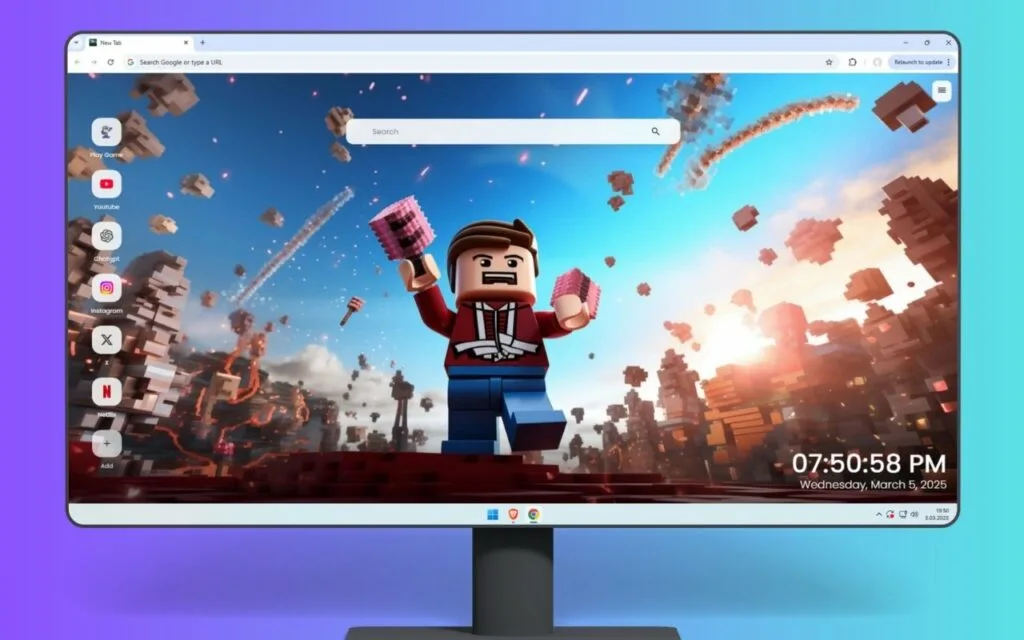Screen dimensions: 1024x640
Task: Open the Play Game shortcut icon
Action: point(106,133)
